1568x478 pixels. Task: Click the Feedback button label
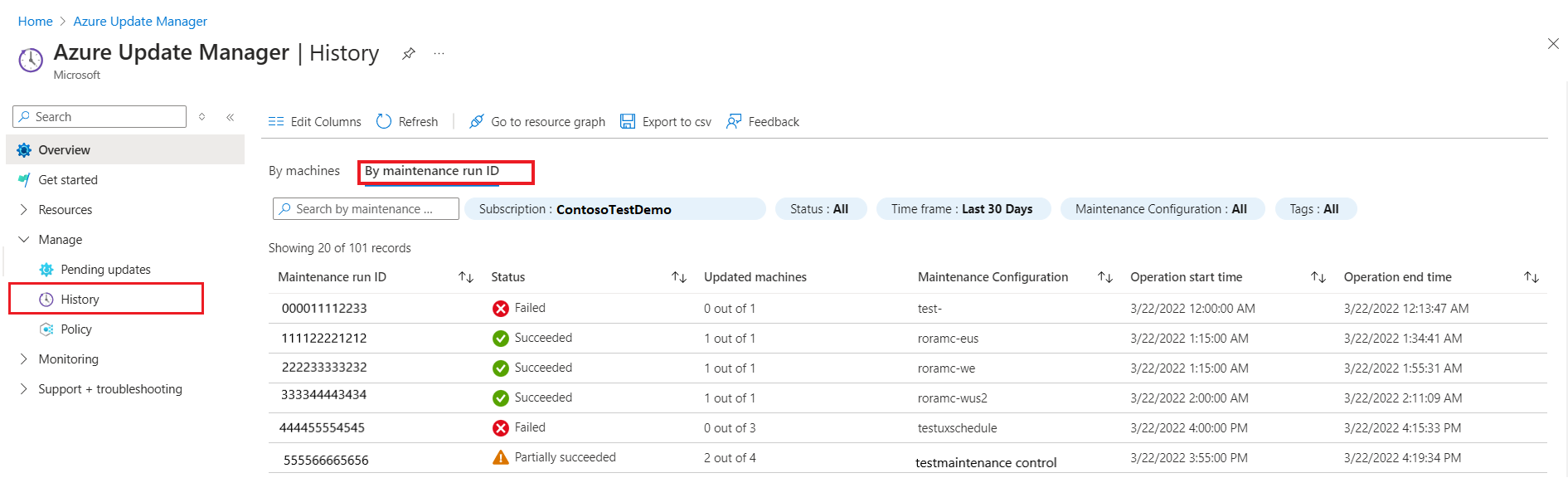[774, 122]
